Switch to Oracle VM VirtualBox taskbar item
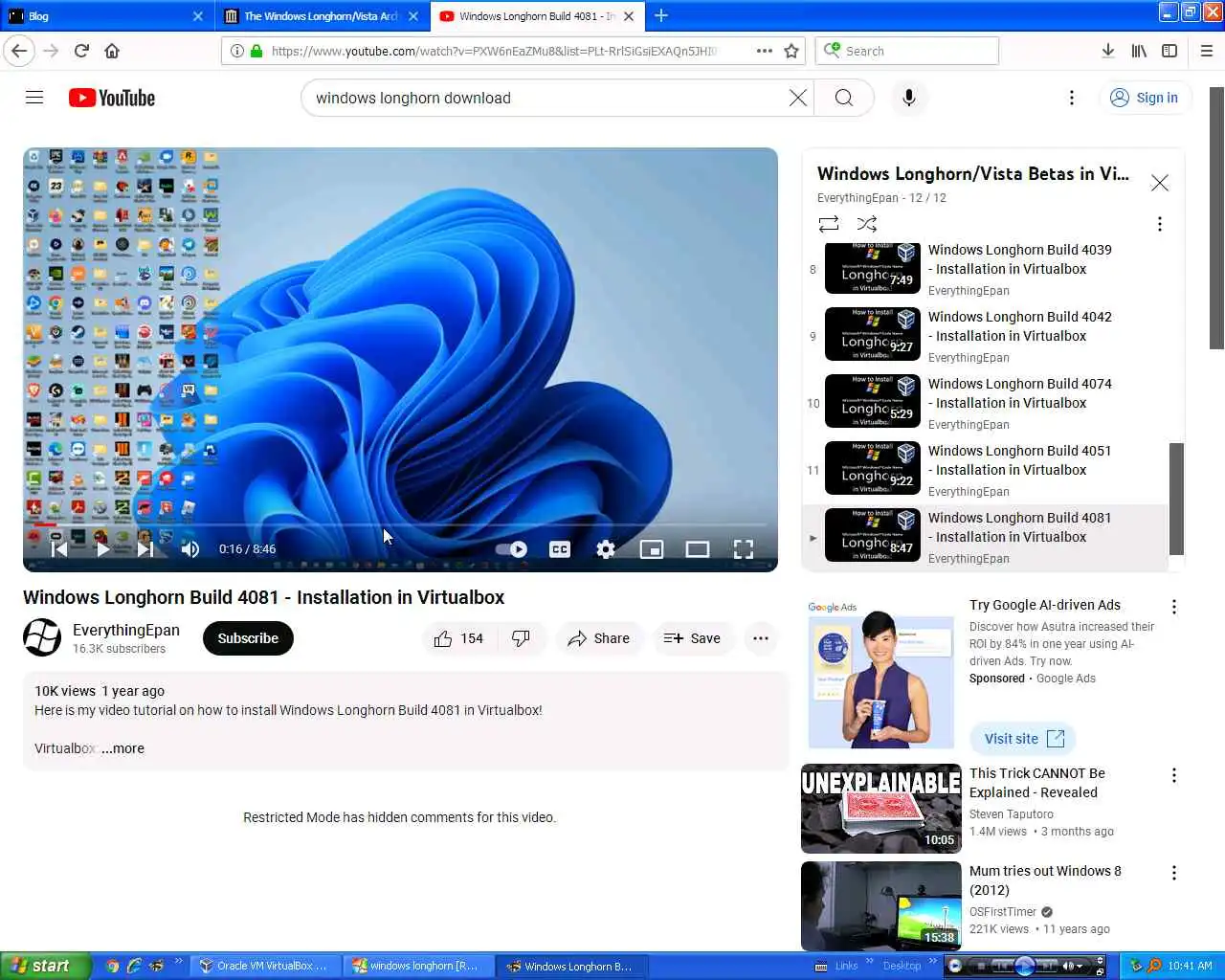This screenshot has height=980, width=1225. click(x=265, y=966)
